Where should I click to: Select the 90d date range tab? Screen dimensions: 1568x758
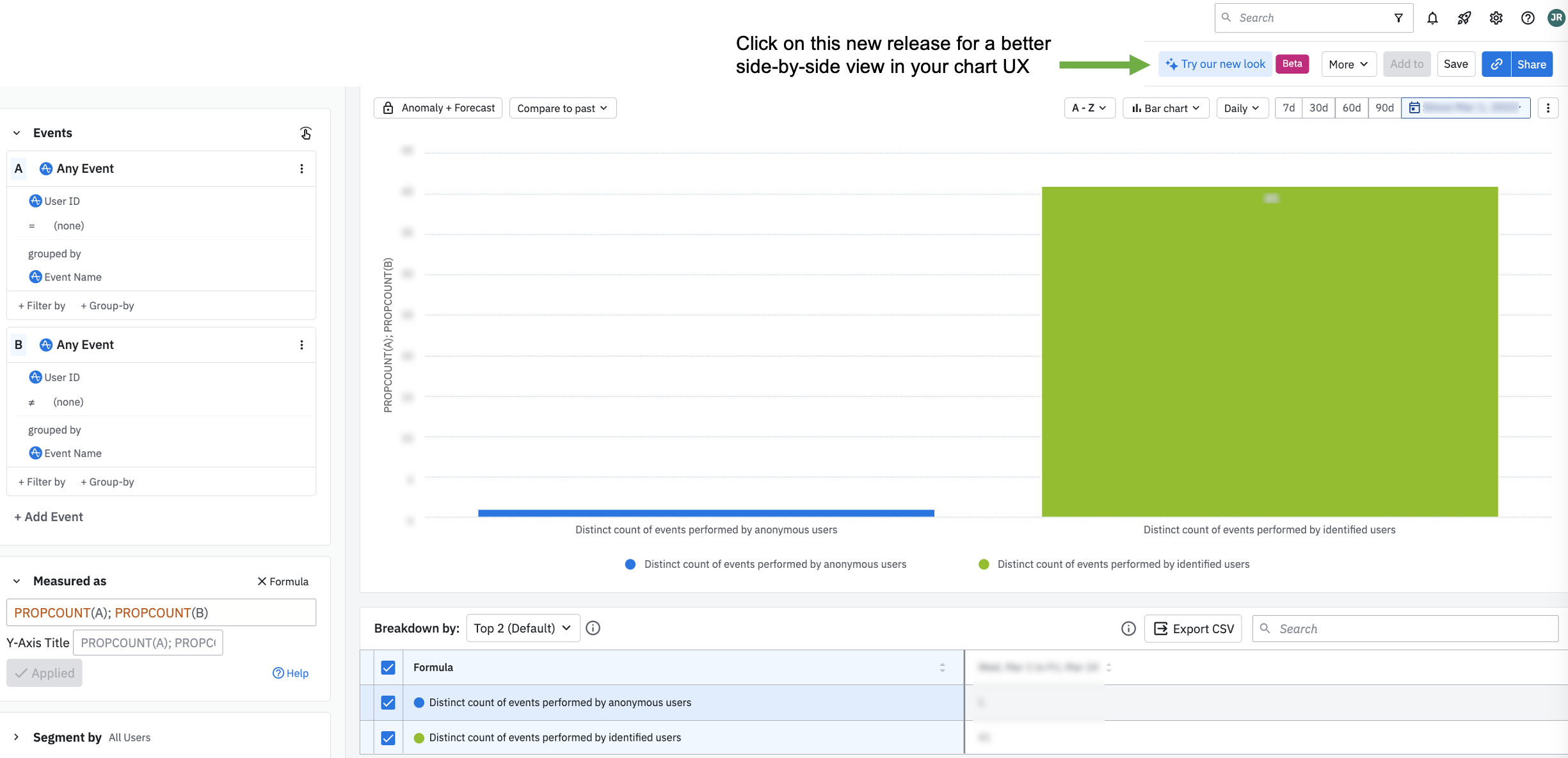click(1384, 108)
